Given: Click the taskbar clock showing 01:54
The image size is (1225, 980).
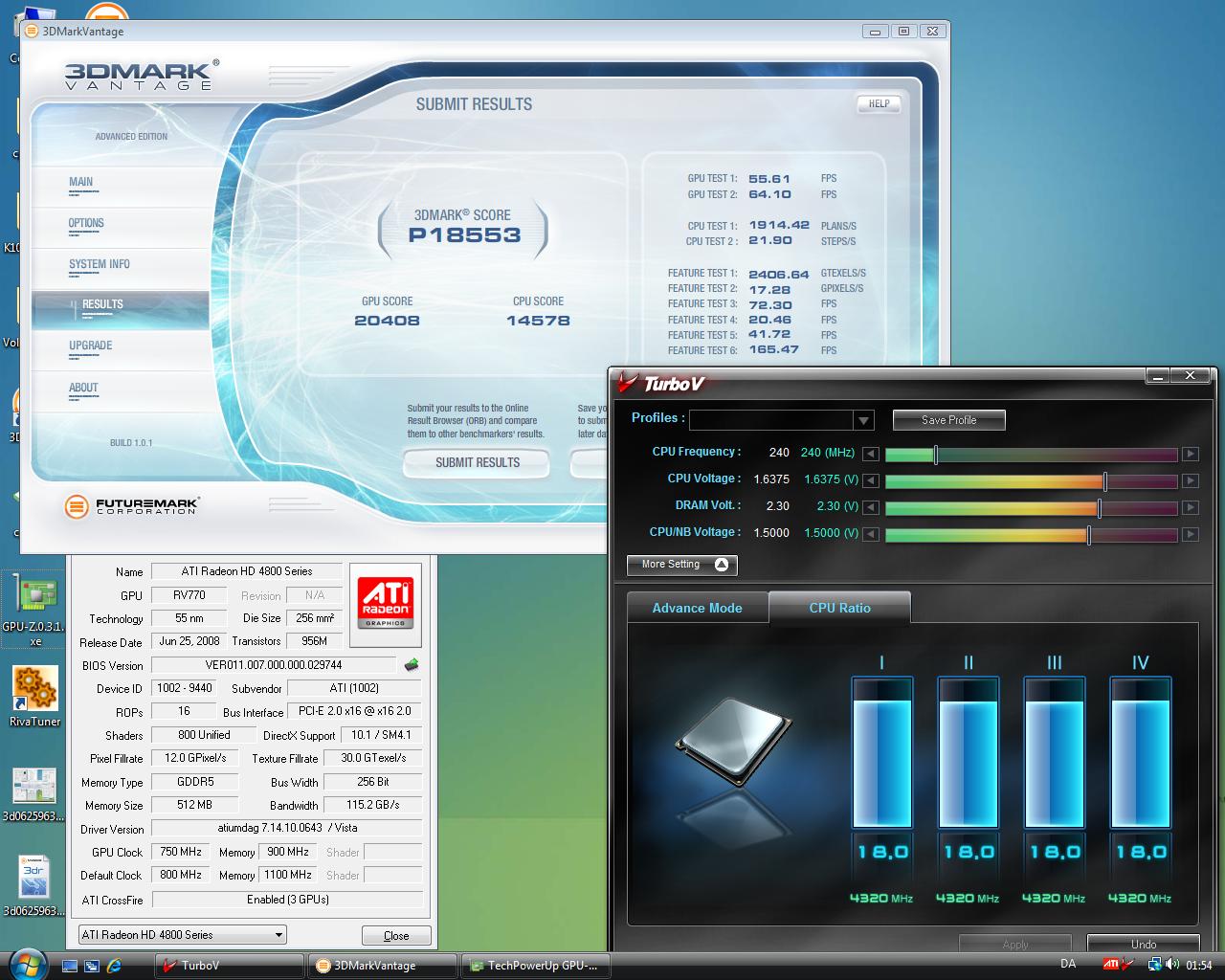Looking at the screenshot, I should click(x=1199, y=966).
